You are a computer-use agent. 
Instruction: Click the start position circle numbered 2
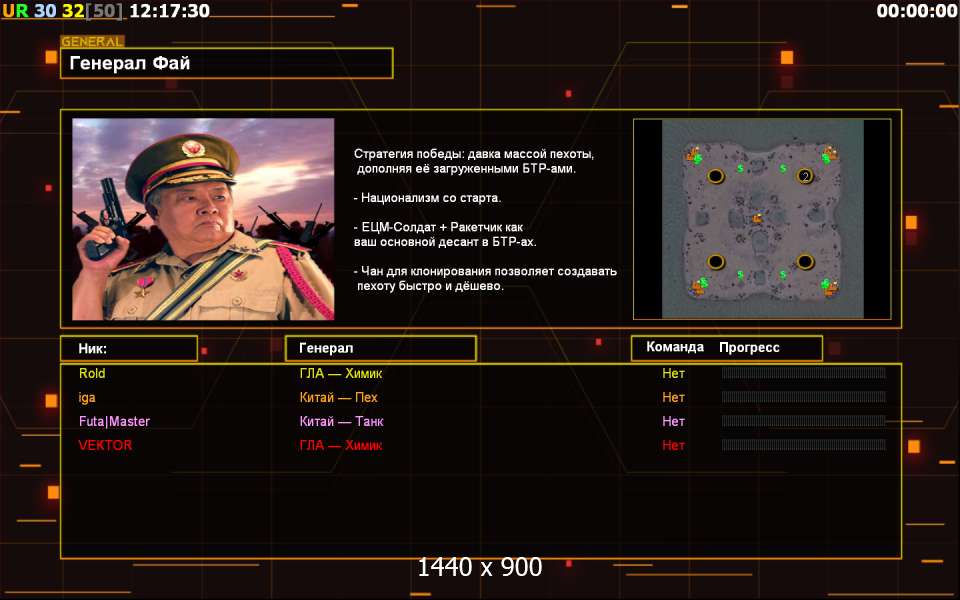[805, 176]
